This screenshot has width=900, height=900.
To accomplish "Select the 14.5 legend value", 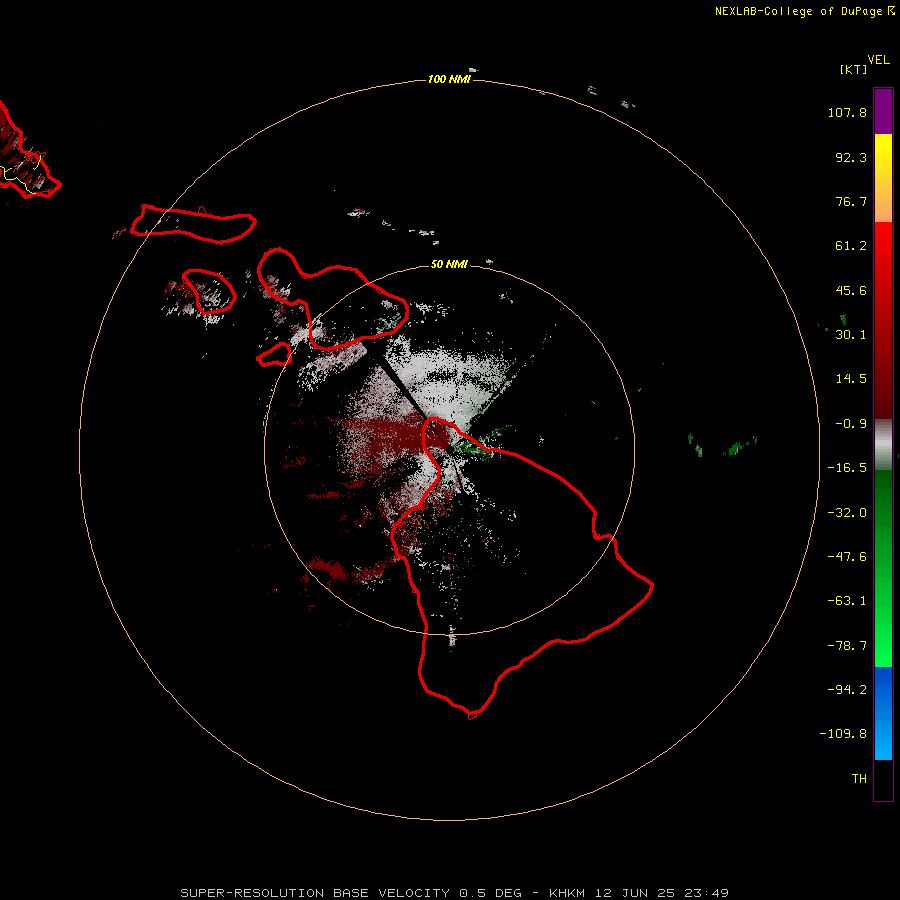I will click(x=851, y=379).
